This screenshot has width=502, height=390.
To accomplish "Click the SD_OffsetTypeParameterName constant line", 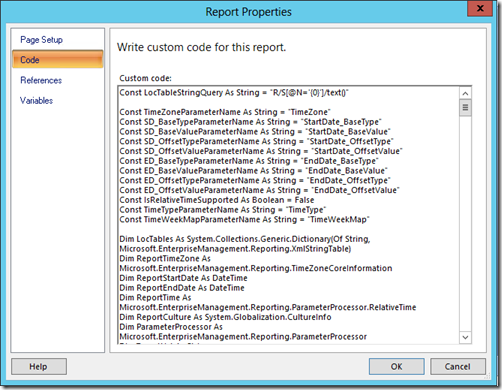I will [256, 141].
